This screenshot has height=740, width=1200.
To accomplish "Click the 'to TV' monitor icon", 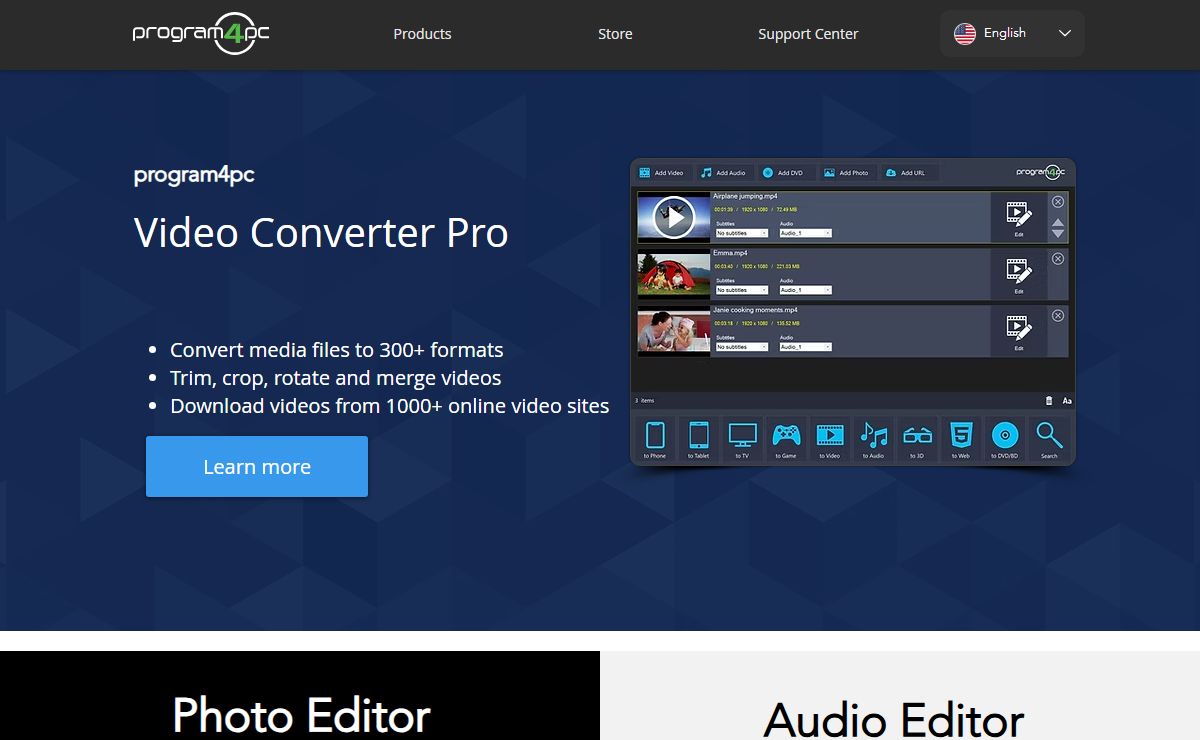I will [x=742, y=437].
